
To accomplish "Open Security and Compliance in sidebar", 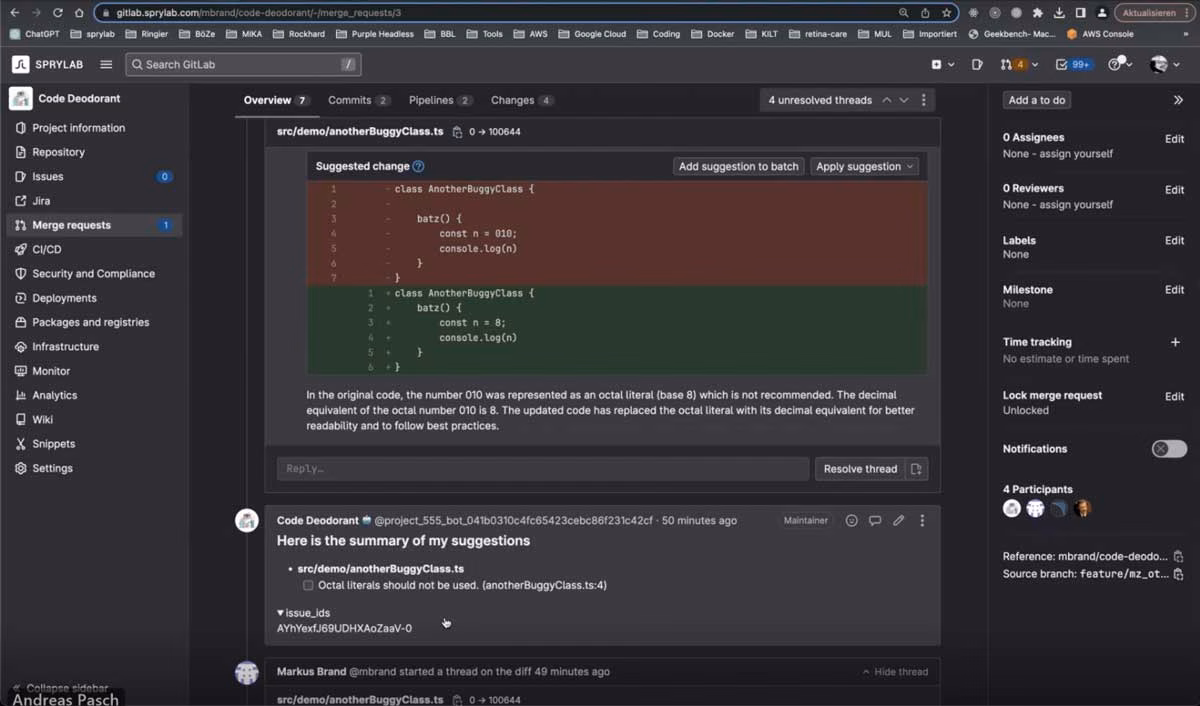I will point(93,273).
